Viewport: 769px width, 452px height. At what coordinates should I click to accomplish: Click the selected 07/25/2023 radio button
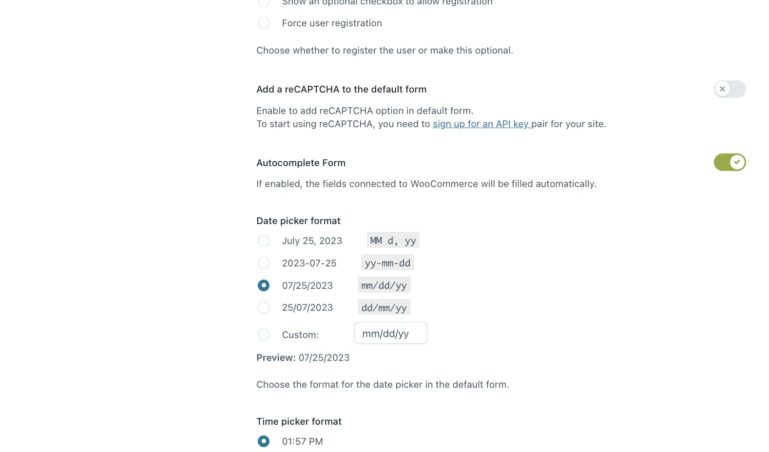(x=263, y=285)
